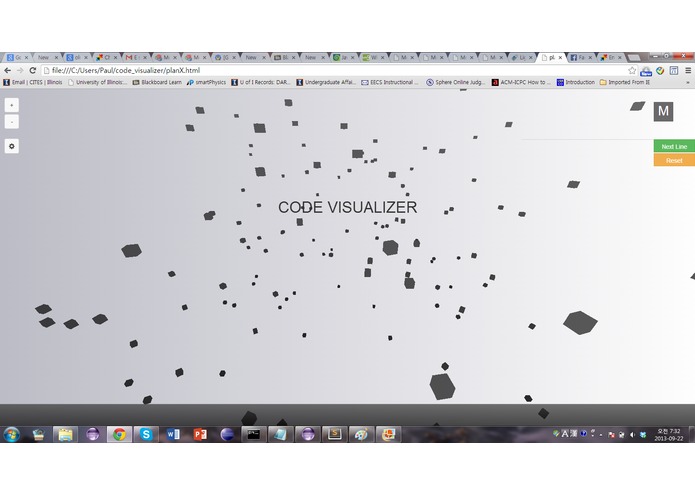Open the gear settings button

coord(12,146)
